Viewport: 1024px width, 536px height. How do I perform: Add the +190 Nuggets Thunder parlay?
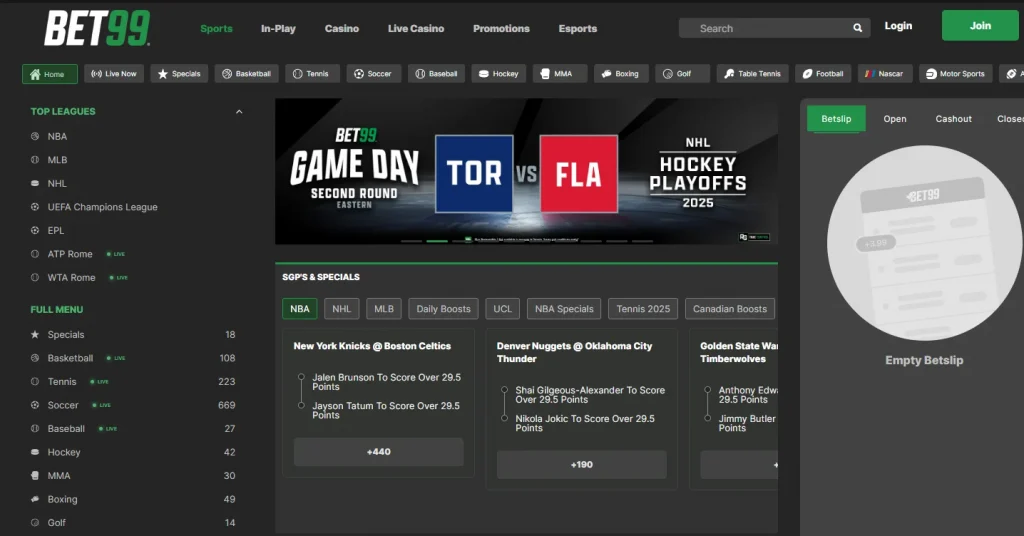pos(582,465)
